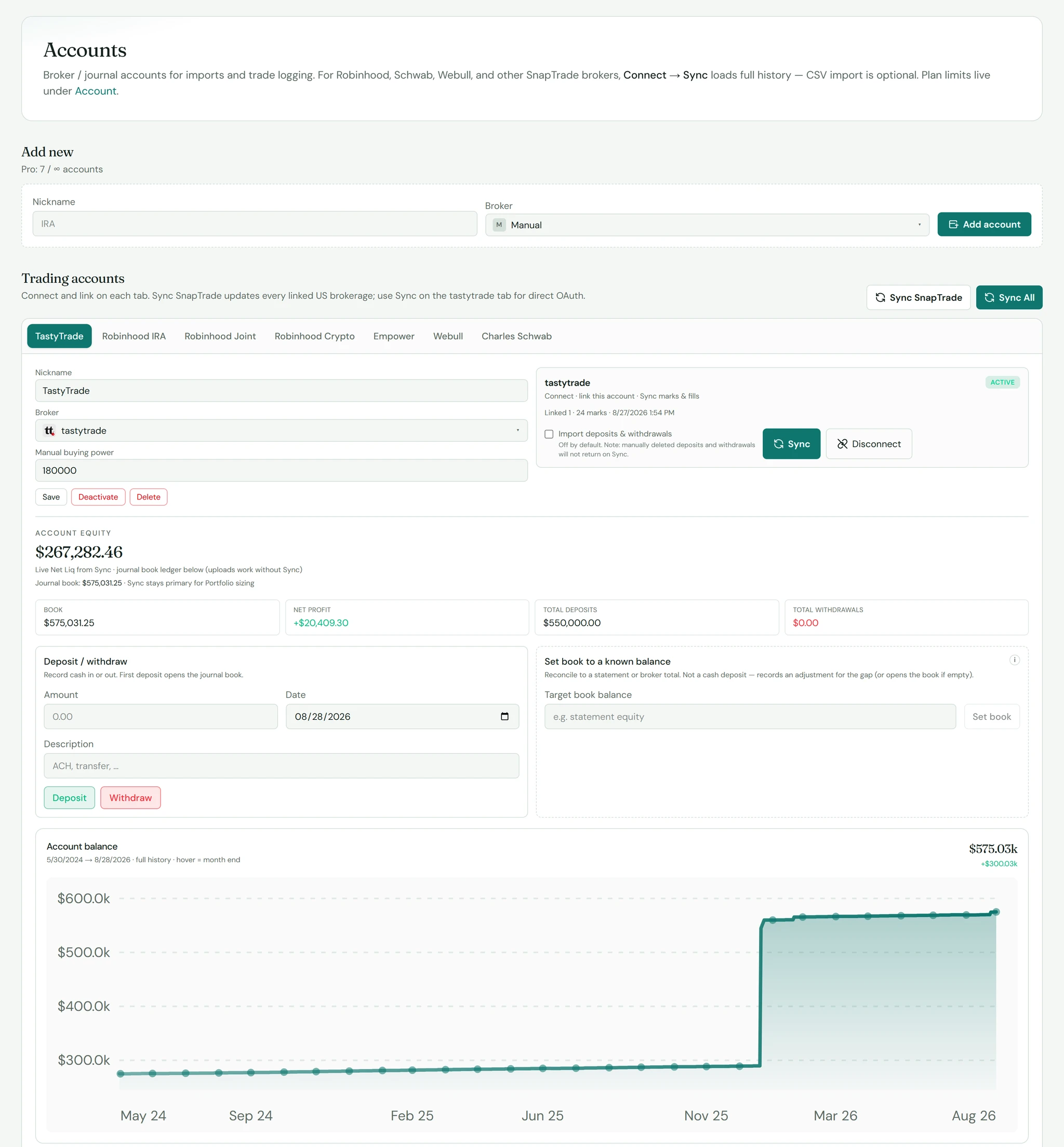
Task: Click the Add account button
Action: tap(984, 224)
